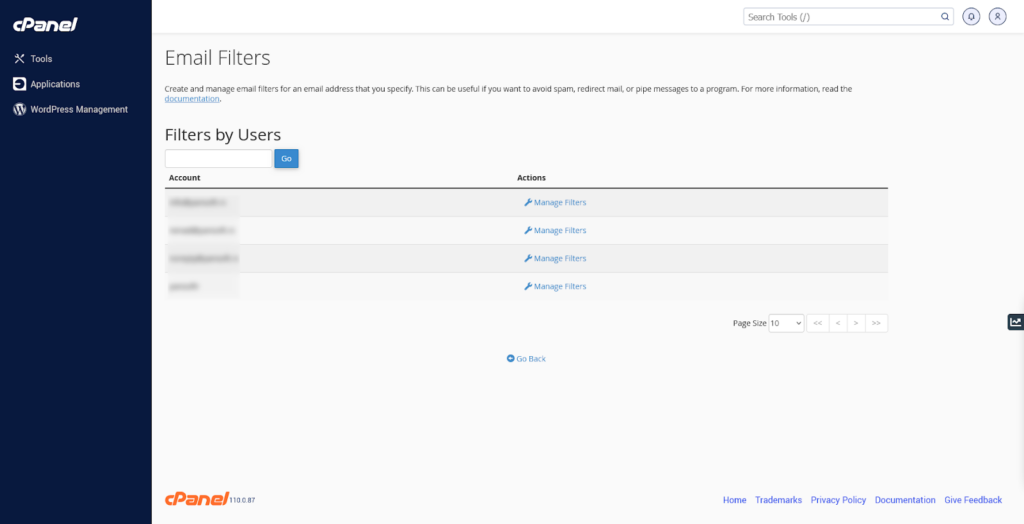1024x524 pixels.
Task: Click Manage Filters for the last account
Action: tap(555, 286)
